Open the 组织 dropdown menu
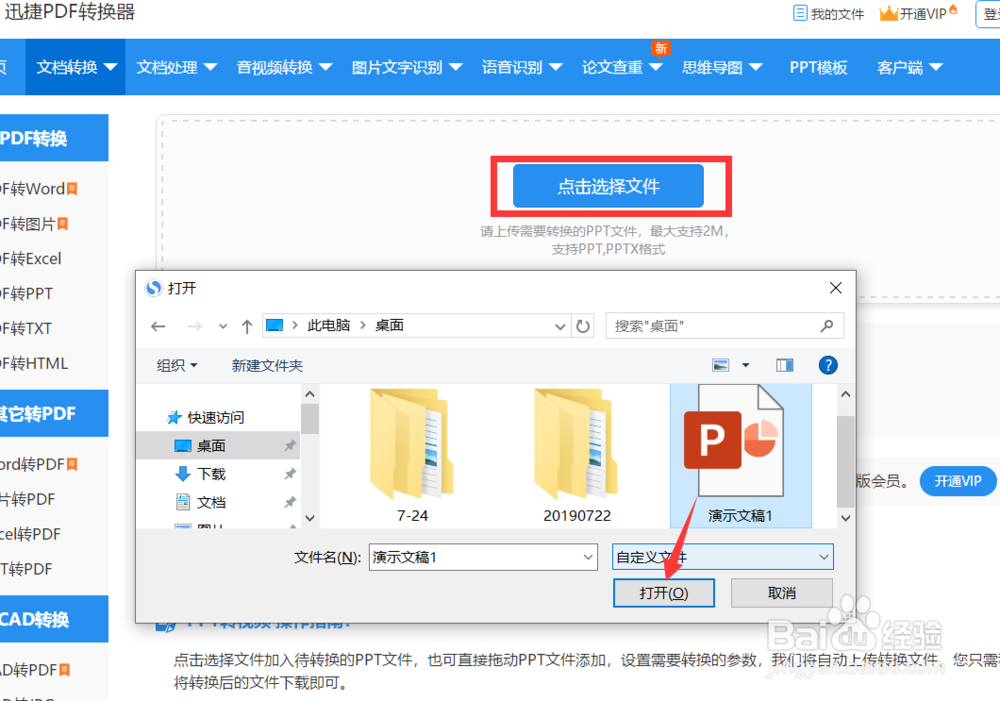 pos(177,365)
